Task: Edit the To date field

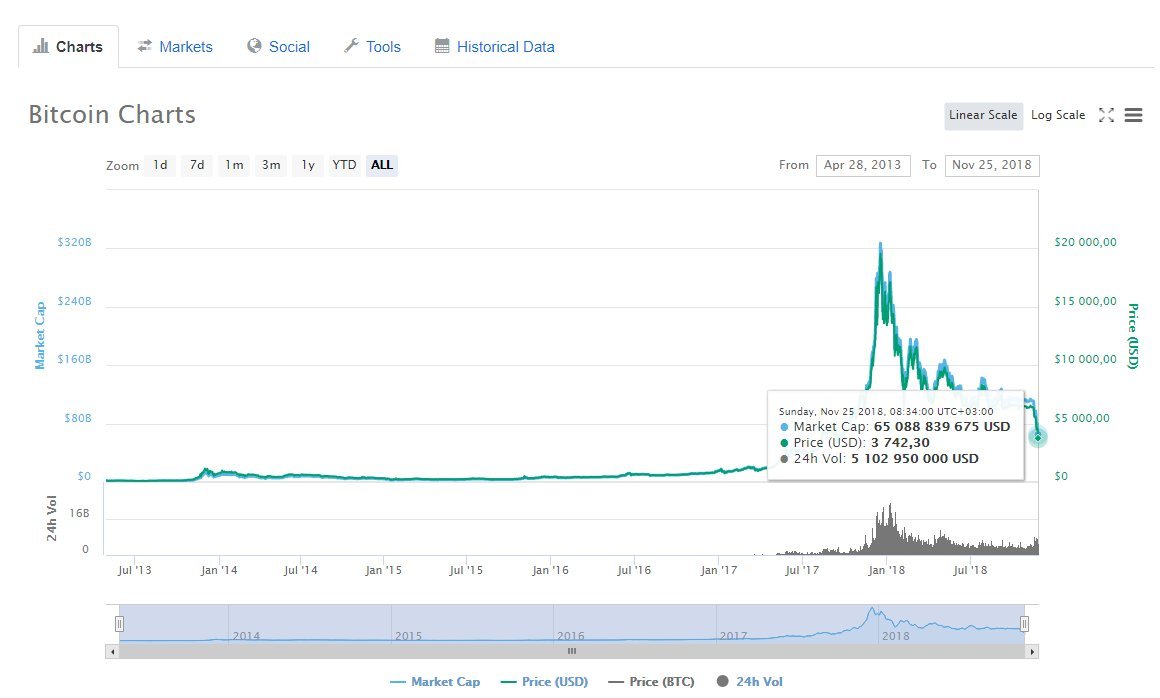Action: pyautogui.click(x=991, y=165)
